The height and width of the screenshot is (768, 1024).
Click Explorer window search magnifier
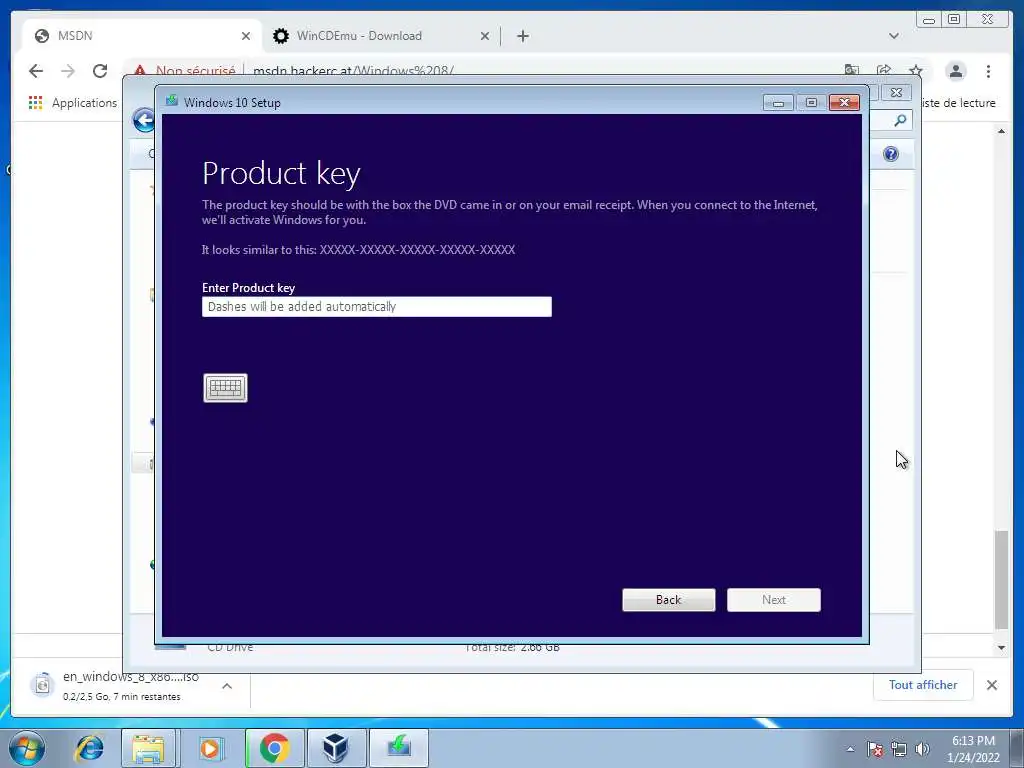point(900,120)
